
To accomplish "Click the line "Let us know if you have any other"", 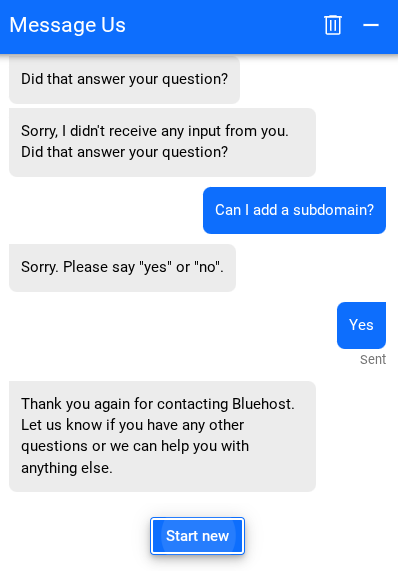I will click(x=133, y=425).
